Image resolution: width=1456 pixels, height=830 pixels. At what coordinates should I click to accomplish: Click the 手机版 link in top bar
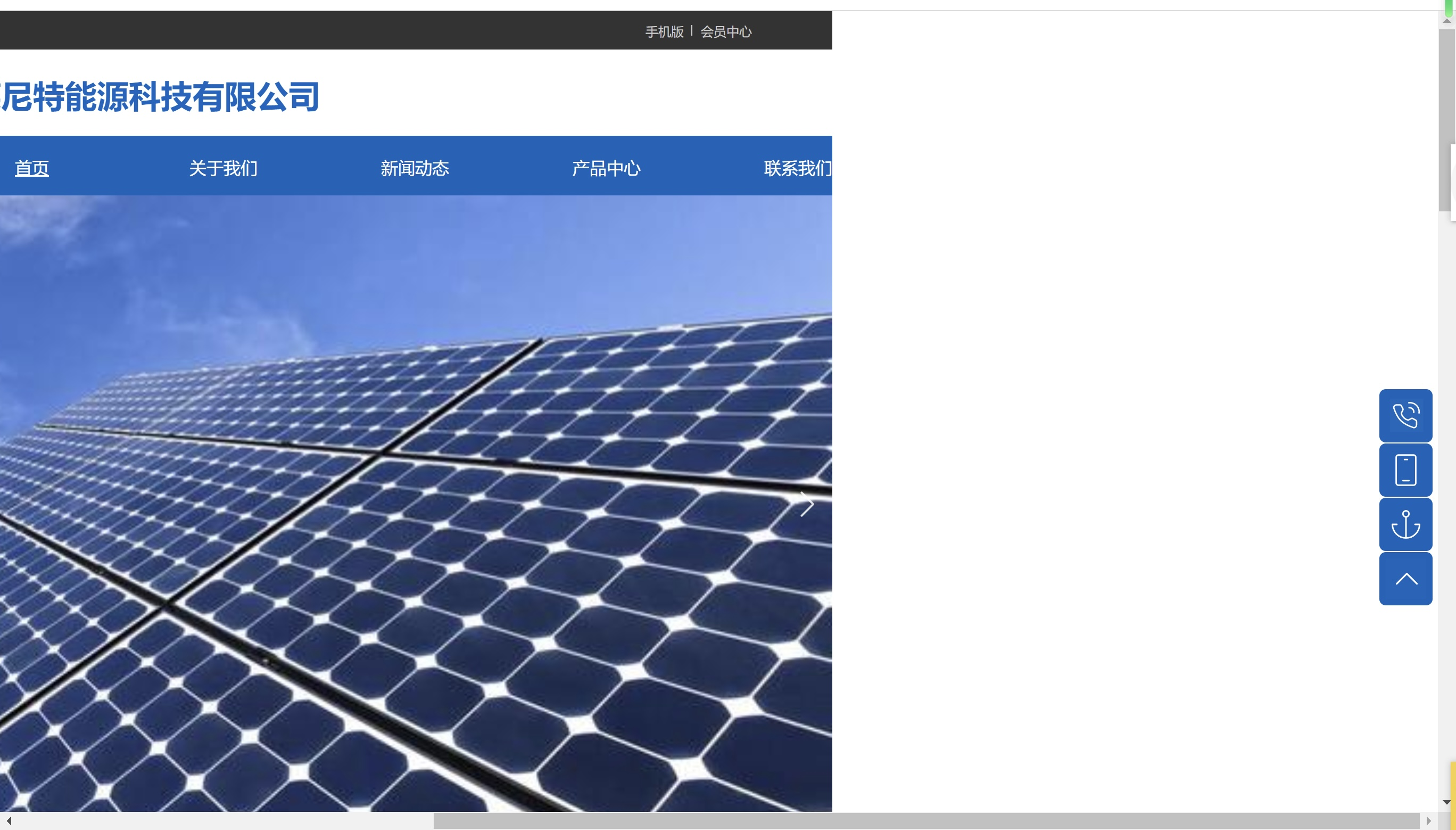664,32
